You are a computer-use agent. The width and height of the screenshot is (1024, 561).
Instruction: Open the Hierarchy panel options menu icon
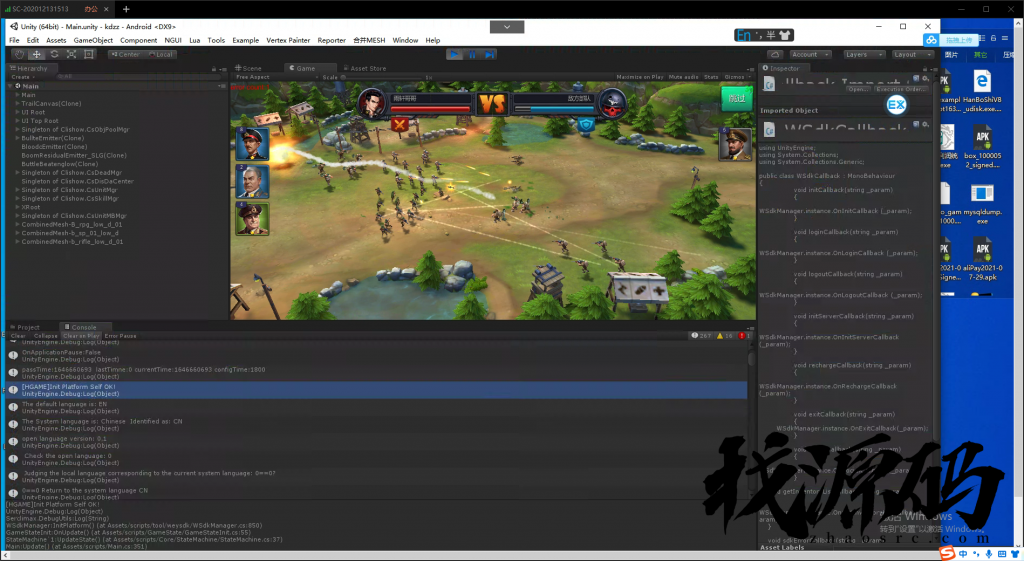click(223, 69)
